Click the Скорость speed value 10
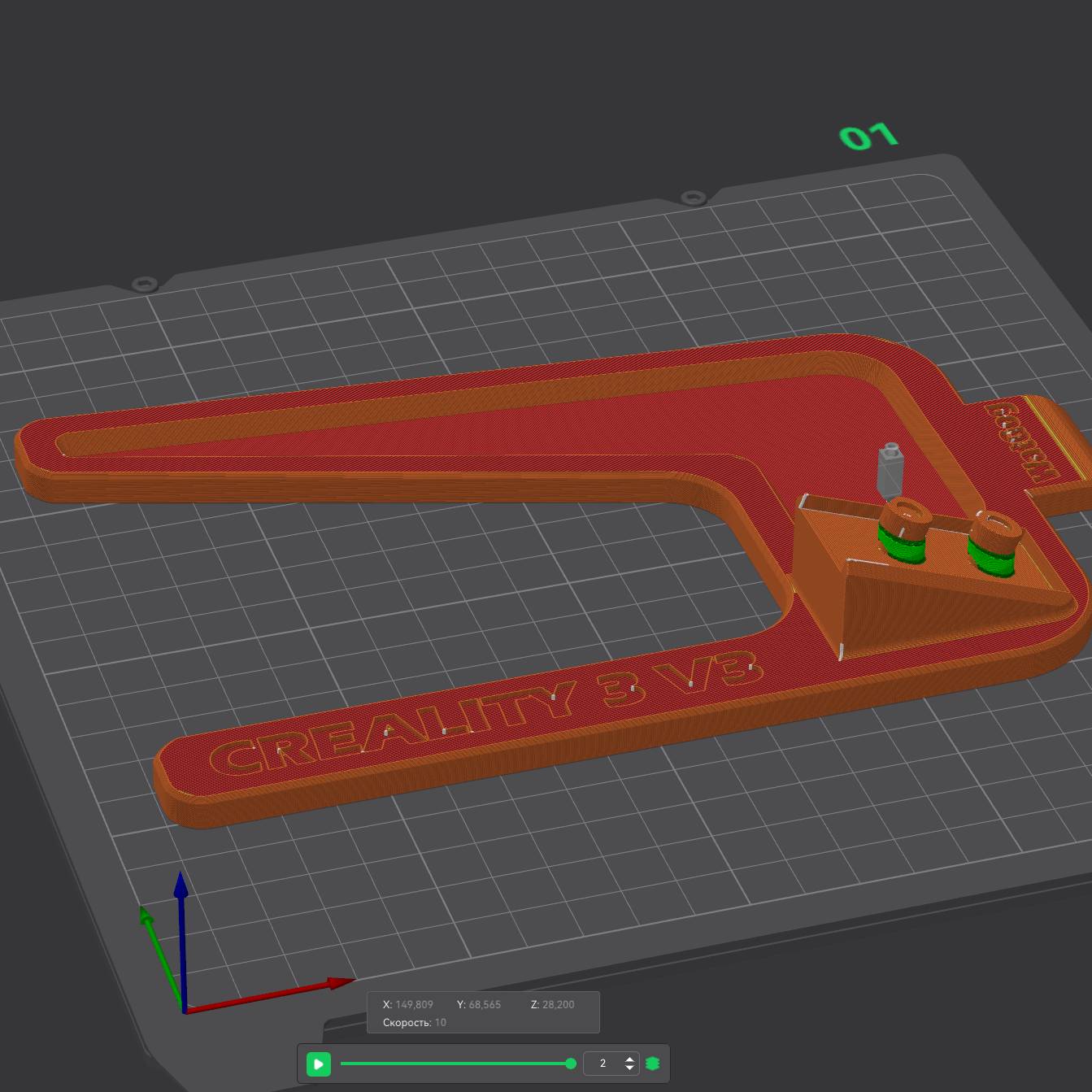 click(x=442, y=1022)
